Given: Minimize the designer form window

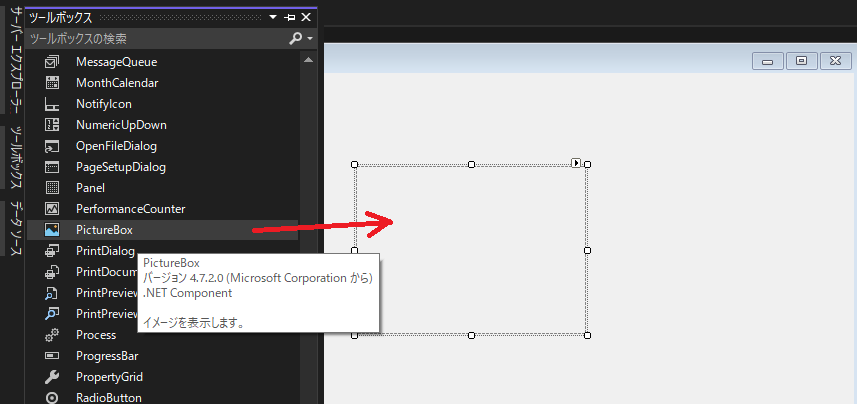Looking at the screenshot, I should [767, 61].
